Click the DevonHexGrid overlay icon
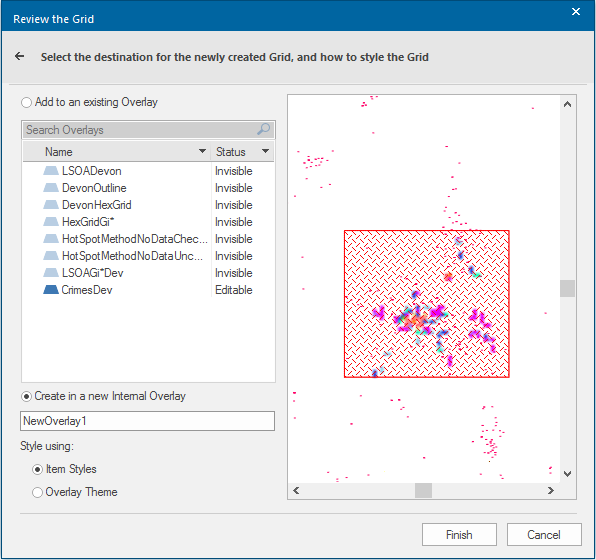Viewport: 596px width, 560px height. (x=51, y=205)
